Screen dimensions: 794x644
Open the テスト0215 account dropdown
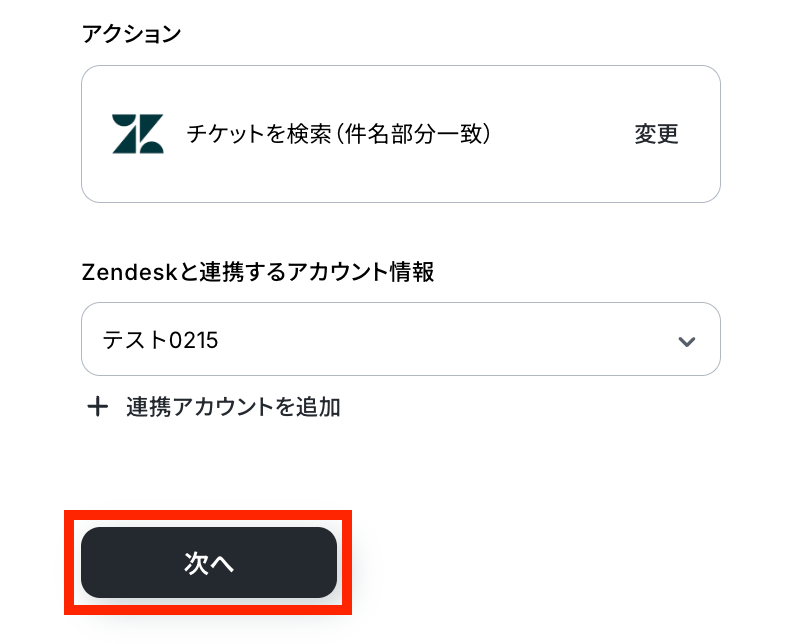tap(400, 339)
